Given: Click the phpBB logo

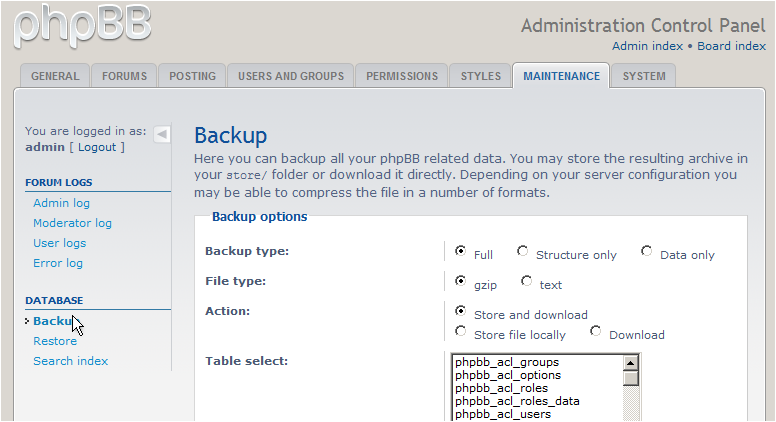Looking at the screenshot, I should click(x=83, y=26).
